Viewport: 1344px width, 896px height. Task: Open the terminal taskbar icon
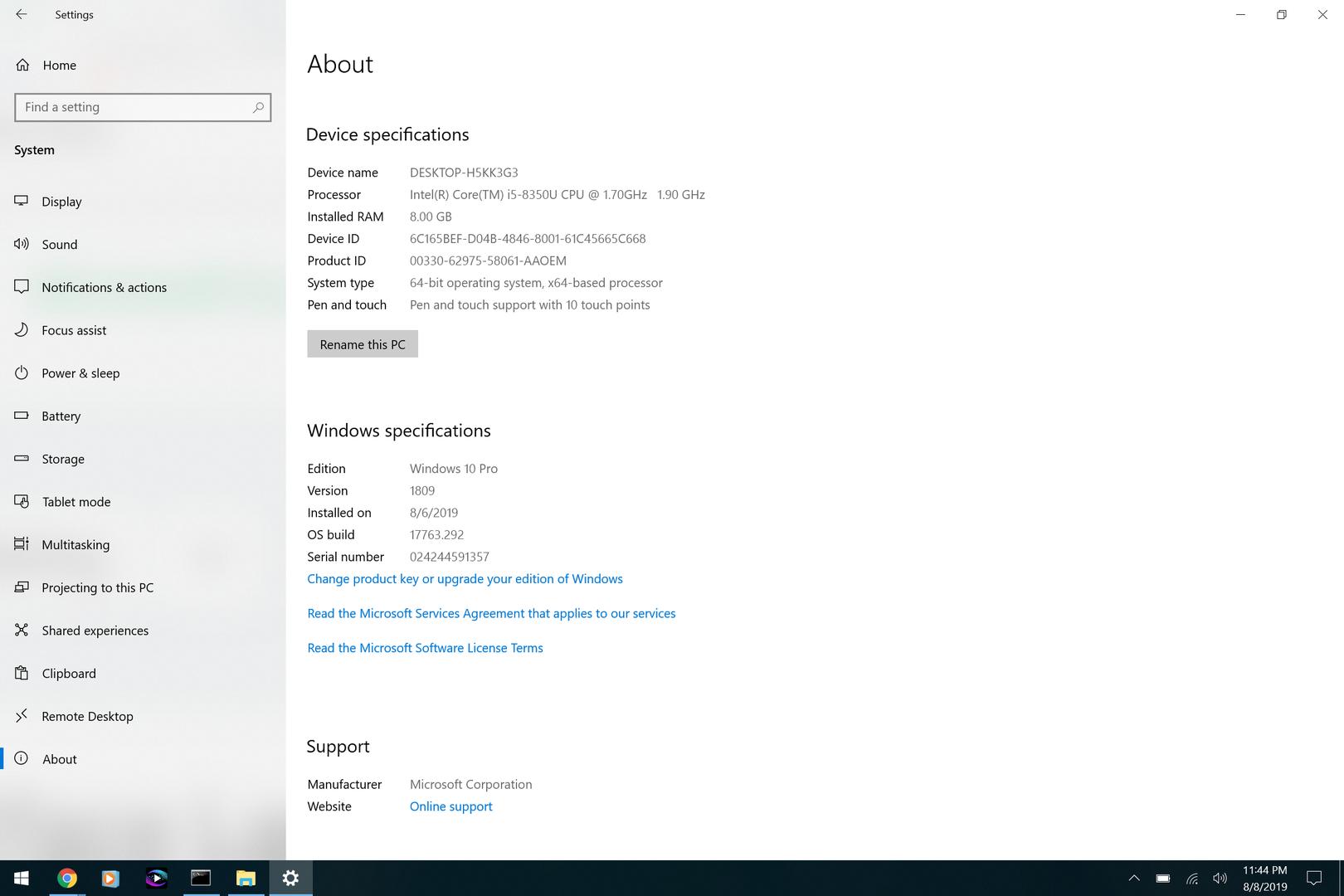point(201,878)
